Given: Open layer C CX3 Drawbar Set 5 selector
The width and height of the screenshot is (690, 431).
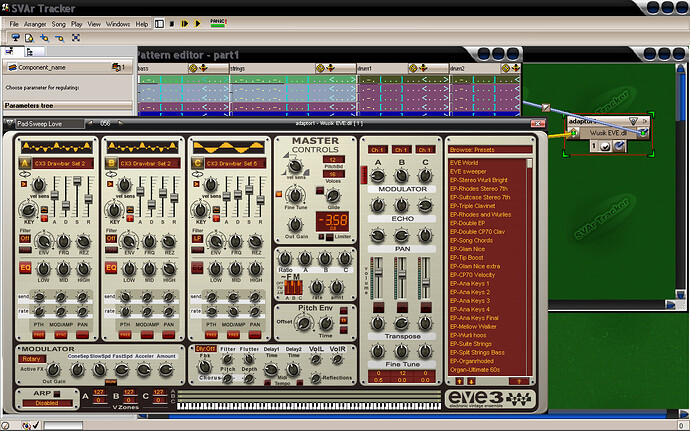Looking at the screenshot, I should (x=235, y=163).
